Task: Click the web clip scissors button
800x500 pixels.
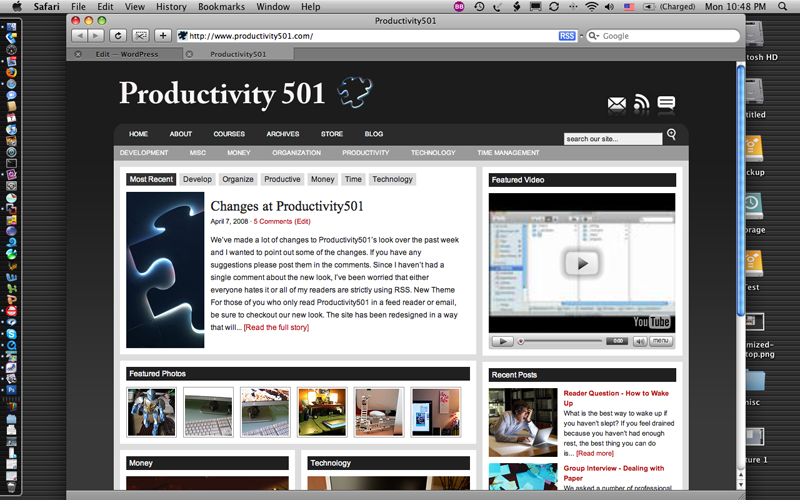Action: coord(141,36)
